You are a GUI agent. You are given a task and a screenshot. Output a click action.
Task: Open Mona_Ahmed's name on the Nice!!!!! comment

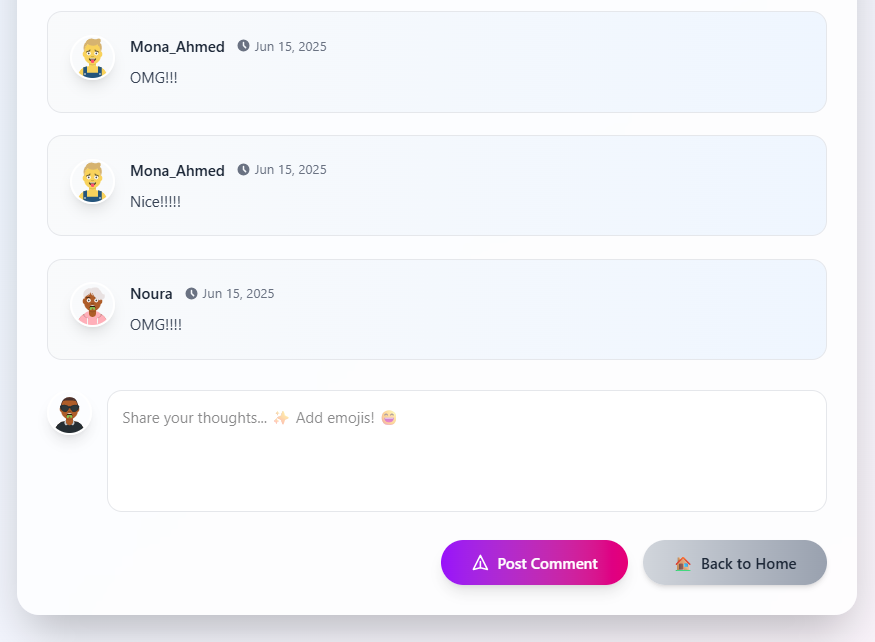tap(177, 171)
